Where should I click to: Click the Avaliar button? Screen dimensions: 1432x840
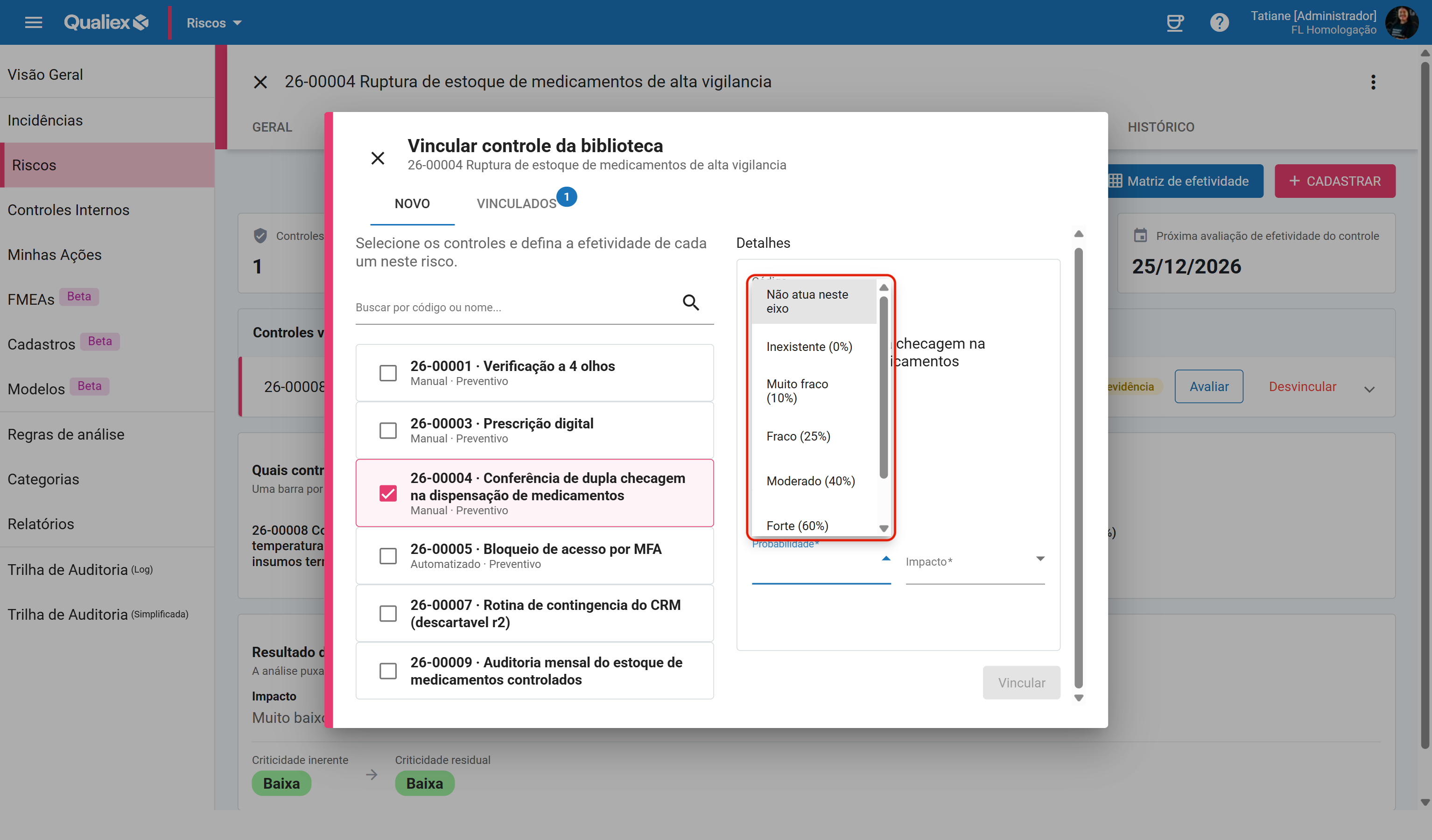(1209, 386)
